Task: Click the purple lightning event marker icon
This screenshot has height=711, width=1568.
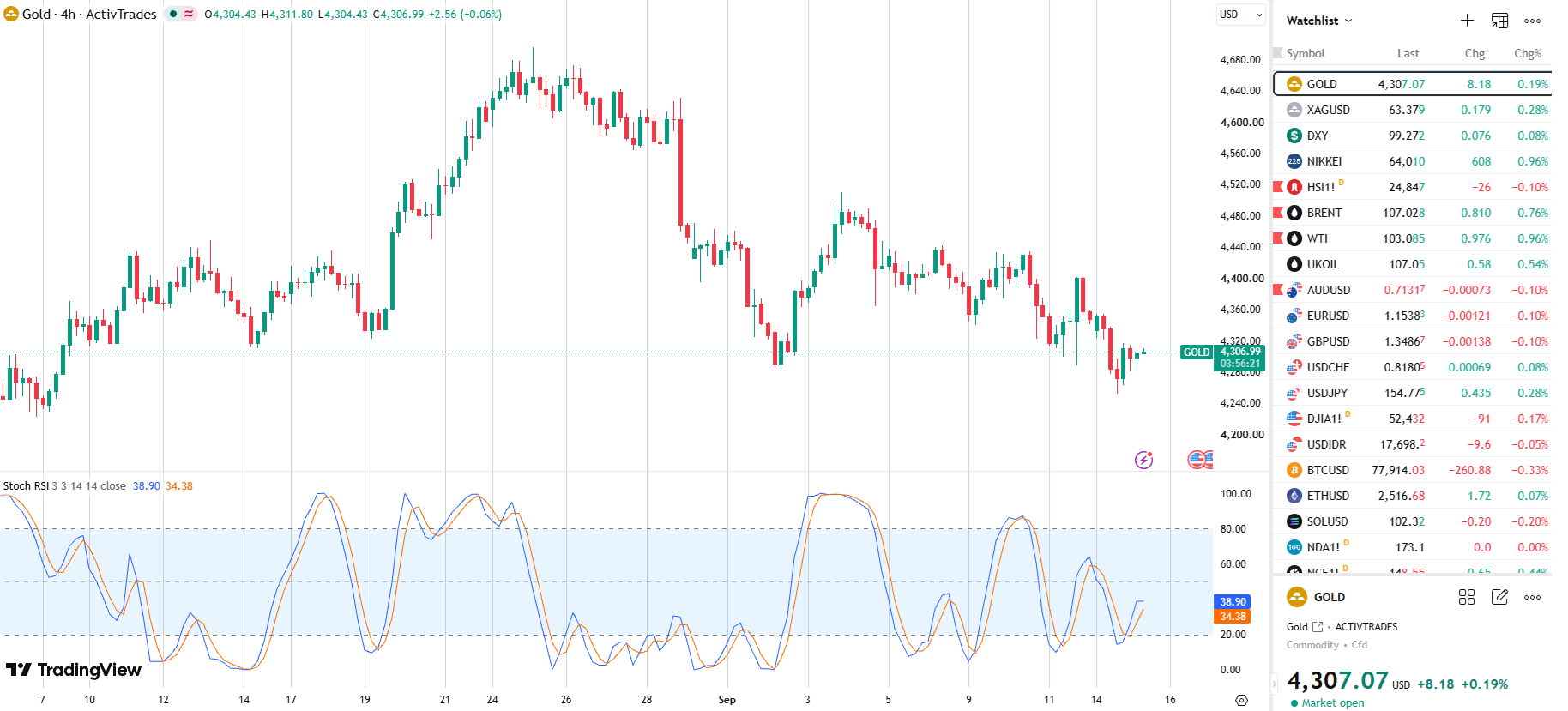Action: coord(1144,460)
